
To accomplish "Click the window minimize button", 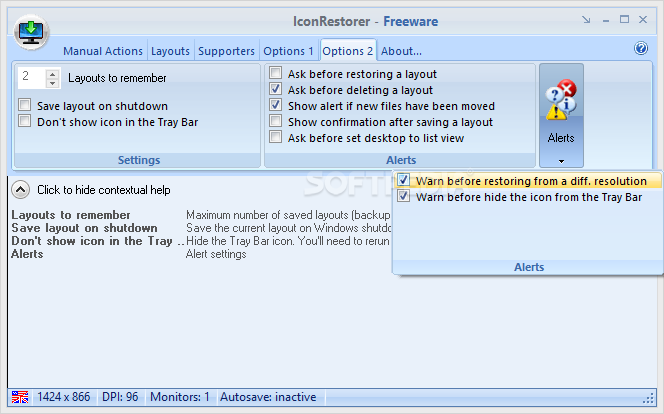I will pyautogui.click(x=606, y=20).
